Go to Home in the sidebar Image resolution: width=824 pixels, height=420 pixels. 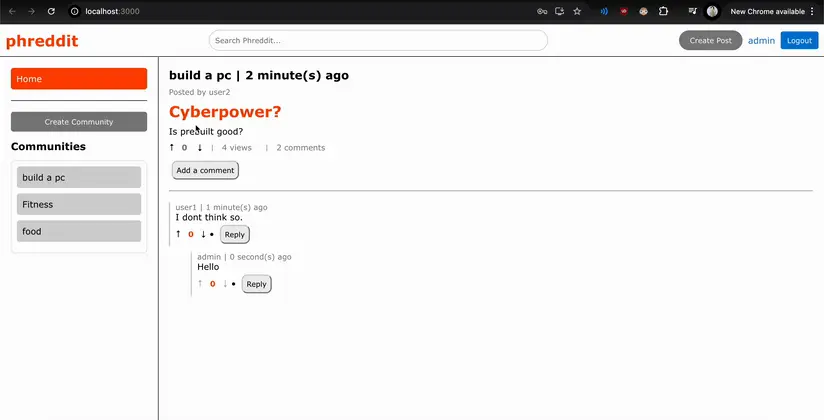(79, 79)
